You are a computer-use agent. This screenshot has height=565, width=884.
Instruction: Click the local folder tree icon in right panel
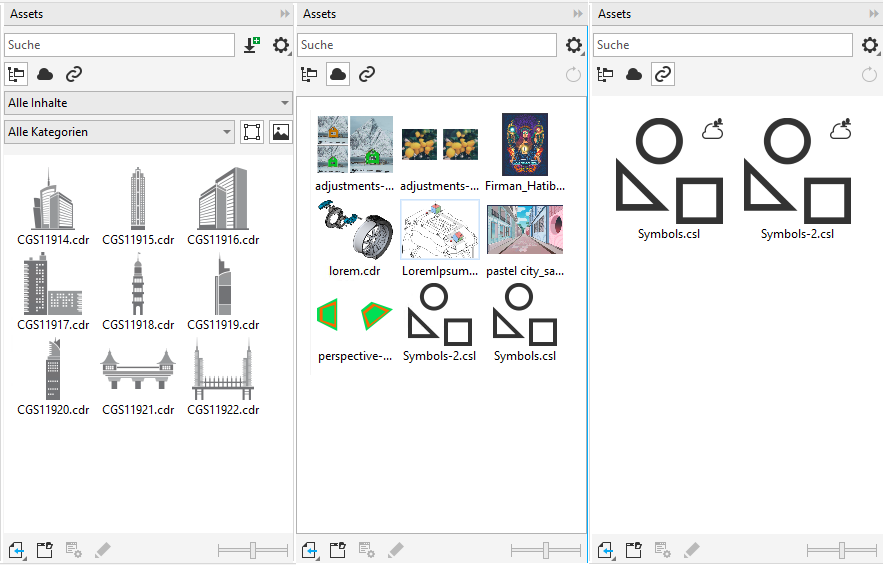pos(604,74)
